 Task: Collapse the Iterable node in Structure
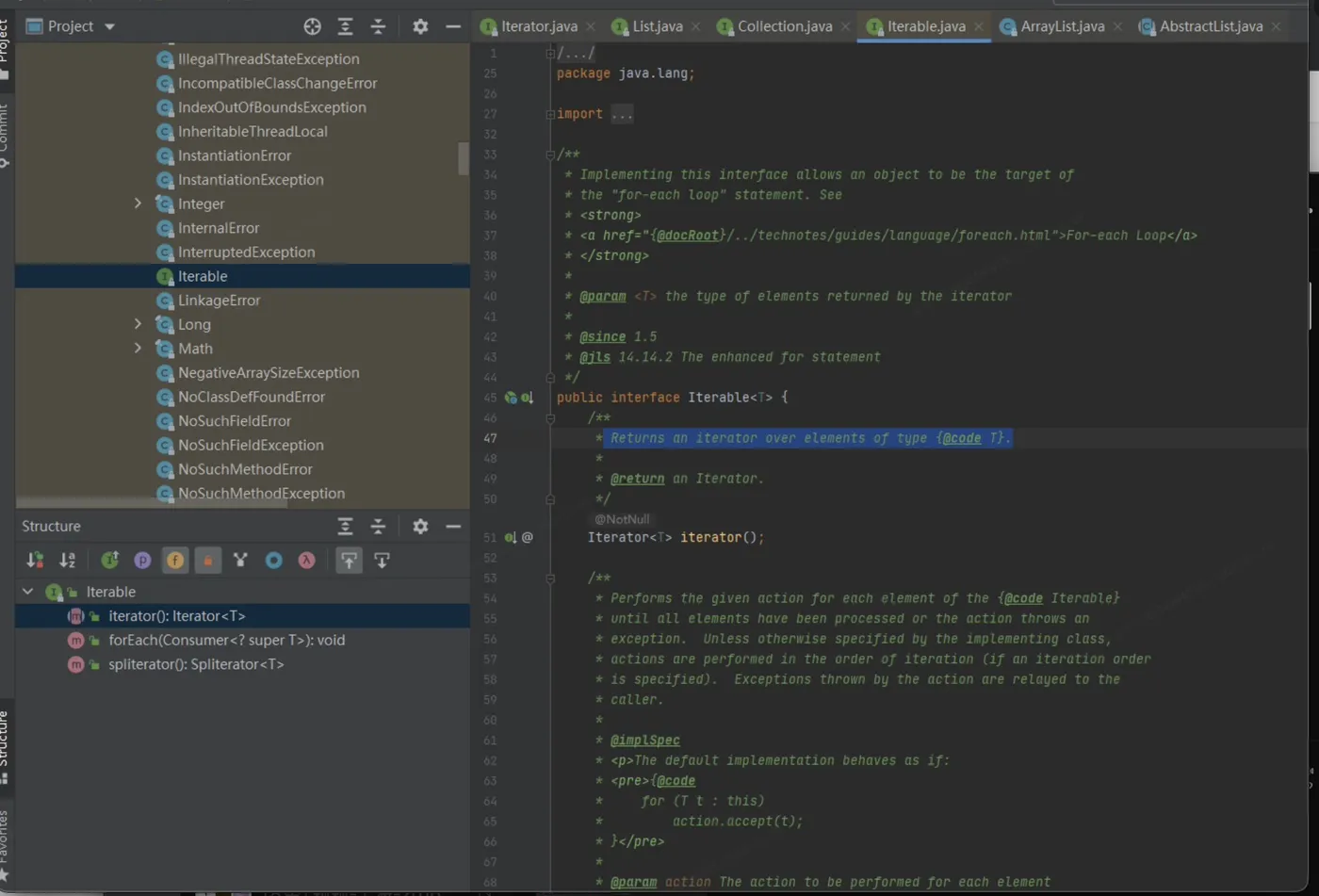tap(28, 592)
